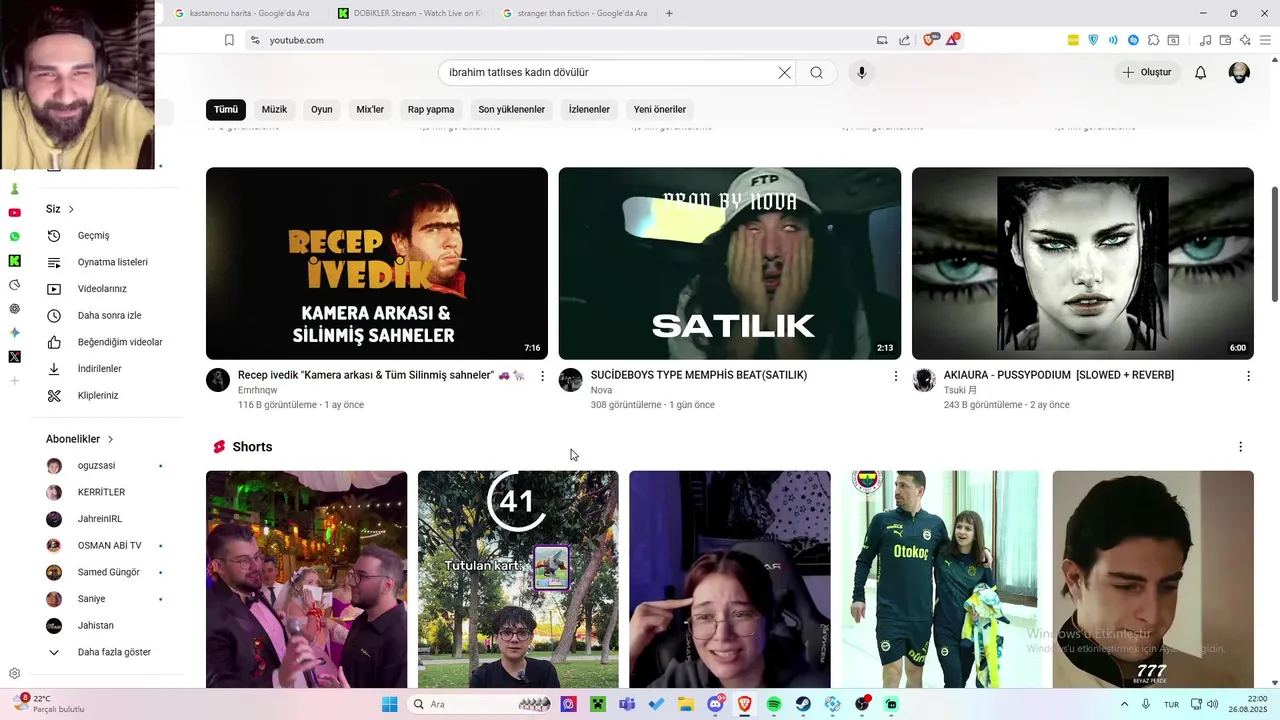
Task: Click the YouTube search magnifier button
Action: tap(817, 72)
